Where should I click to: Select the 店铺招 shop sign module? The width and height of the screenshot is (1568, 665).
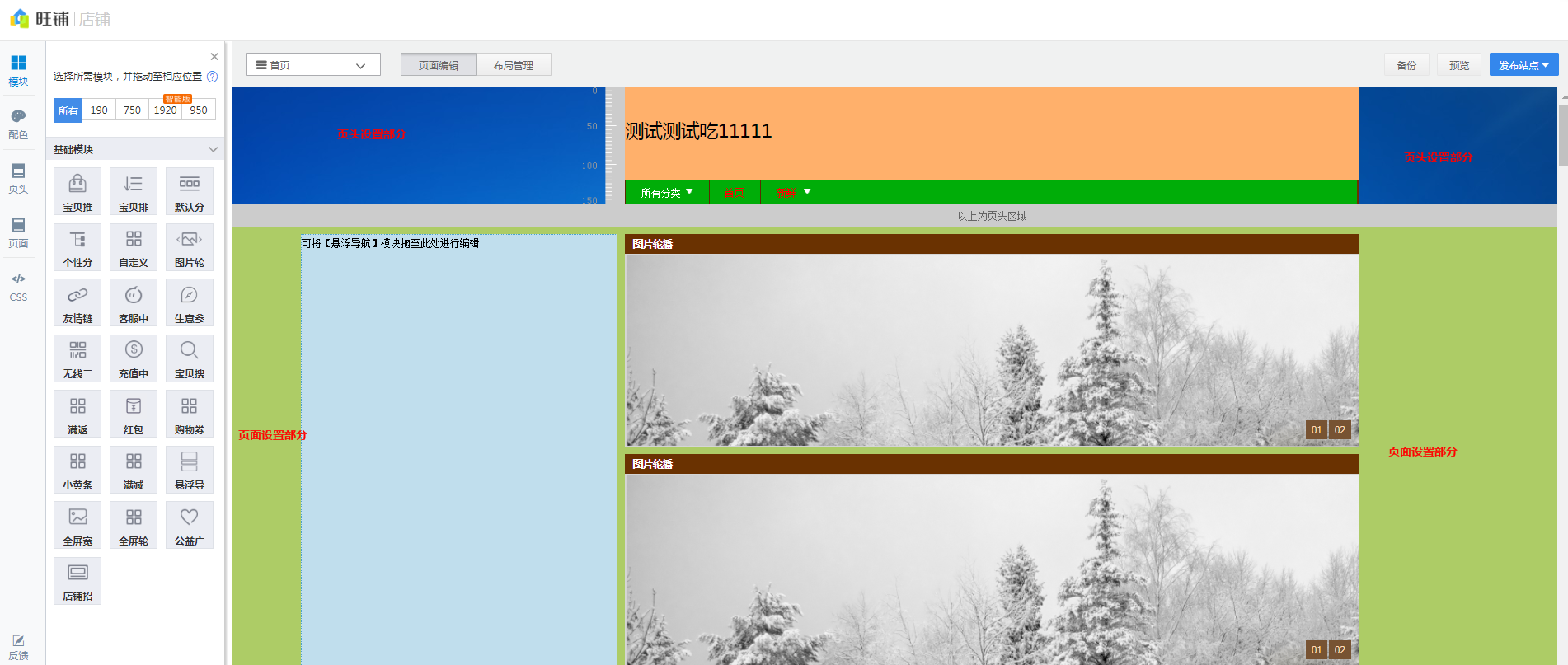coord(77,581)
